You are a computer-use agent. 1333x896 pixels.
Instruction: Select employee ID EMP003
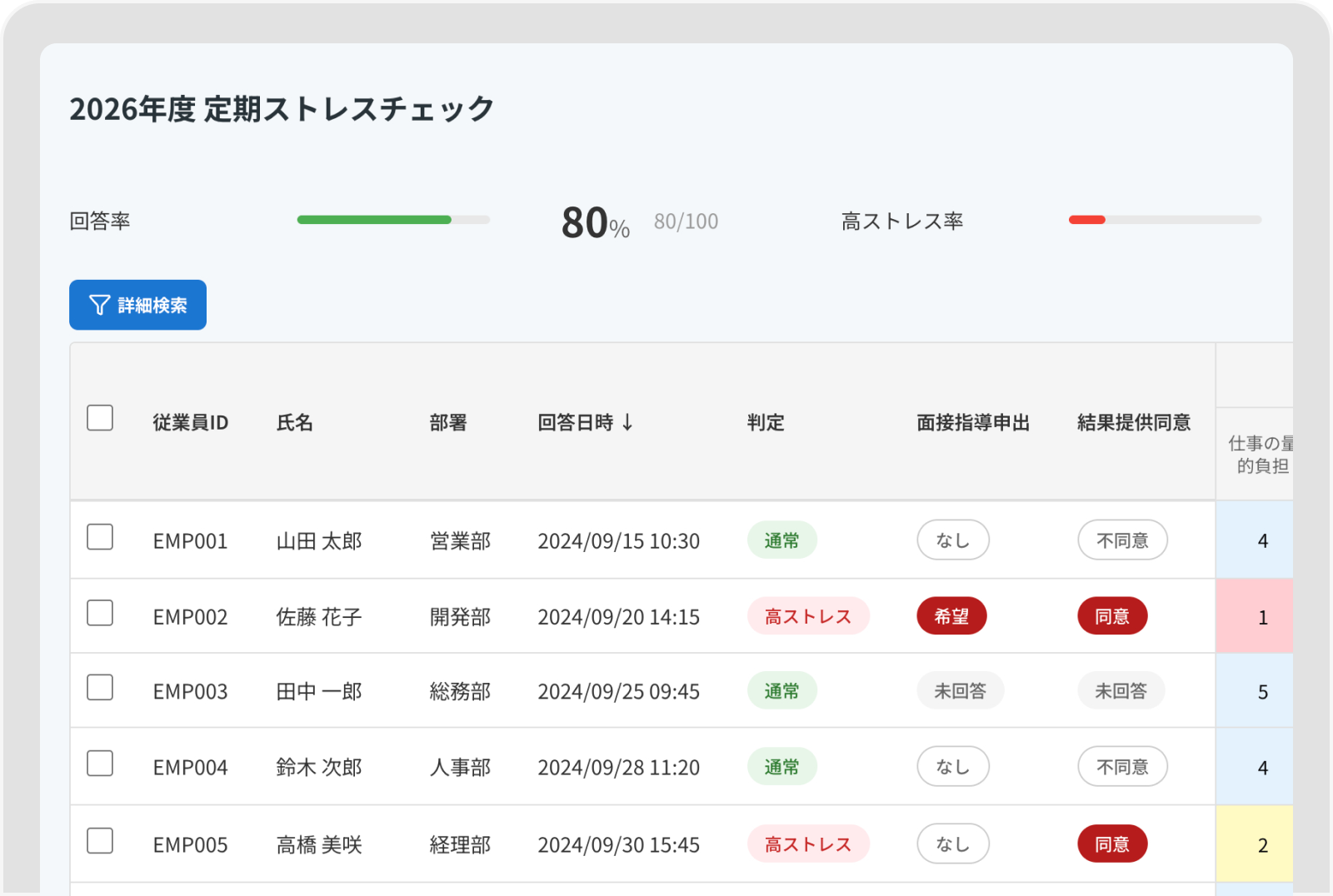tap(190, 692)
